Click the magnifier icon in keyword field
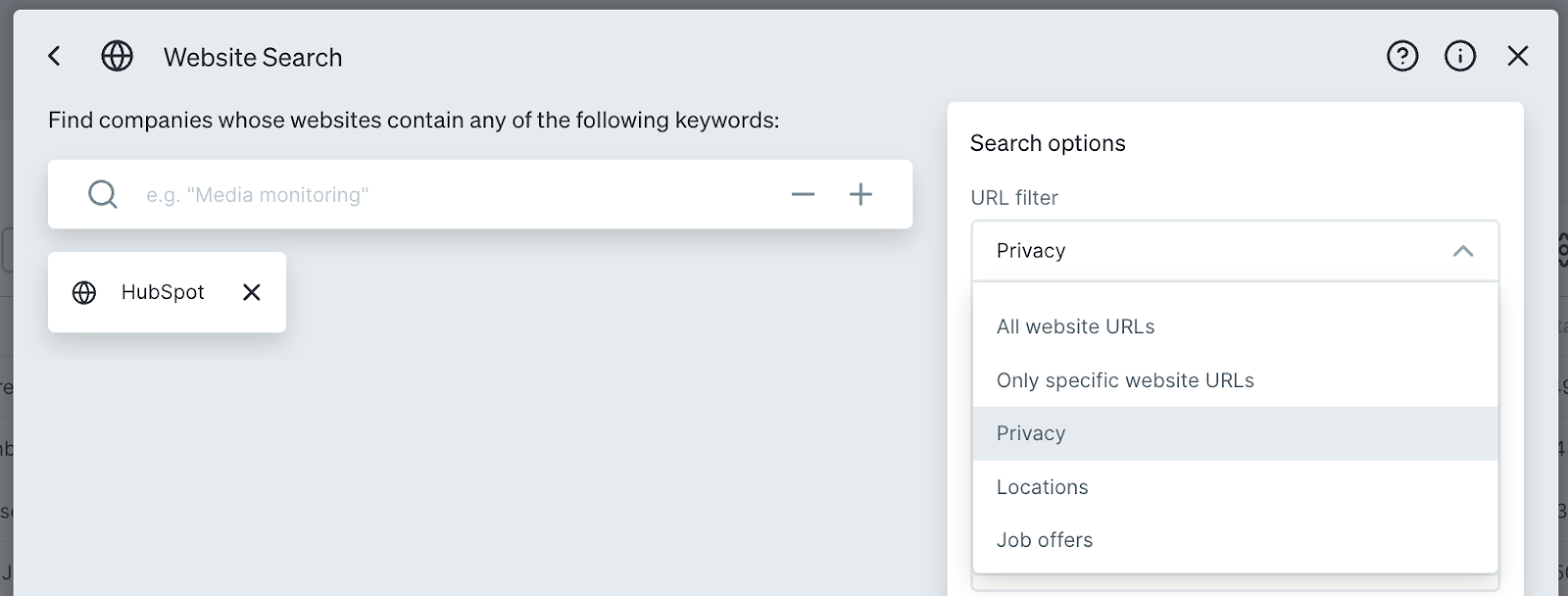Screen dimensions: 1568x596 (x=103, y=195)
